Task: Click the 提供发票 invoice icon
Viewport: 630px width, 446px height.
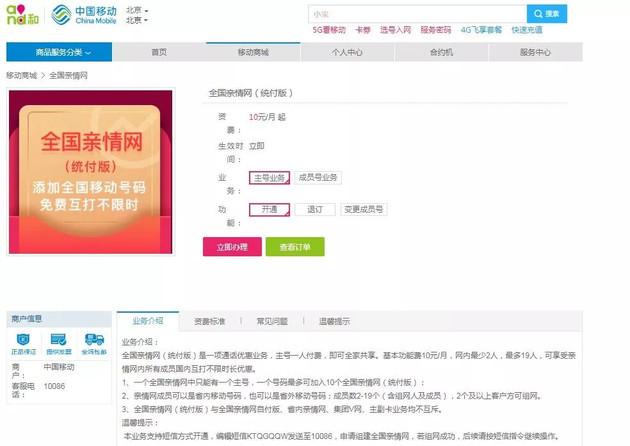Action: tap(59, 340)
